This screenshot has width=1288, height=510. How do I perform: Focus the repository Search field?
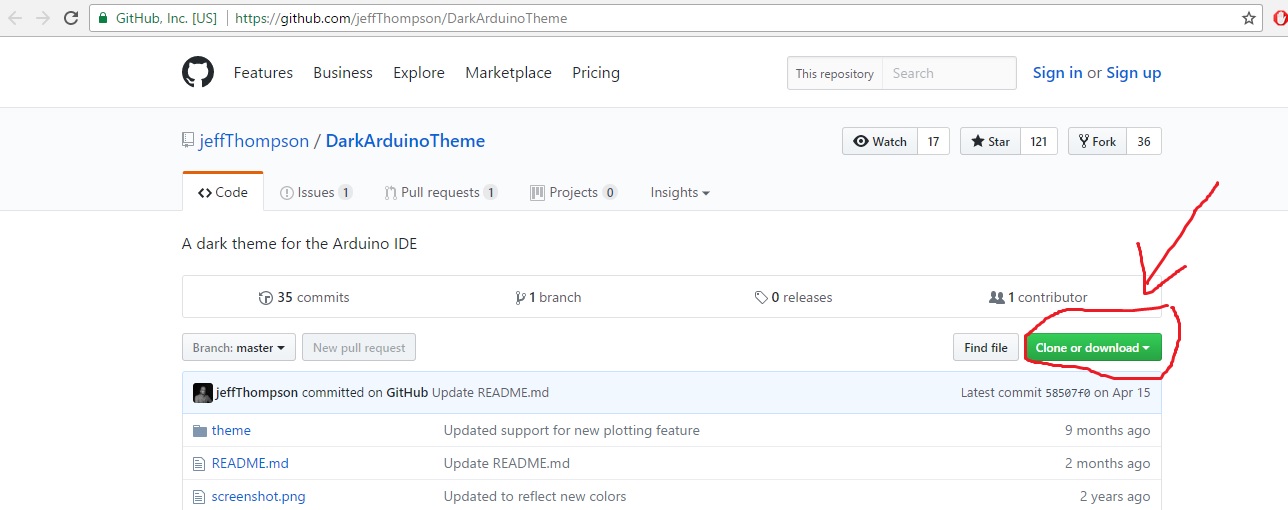pos(949,73)
